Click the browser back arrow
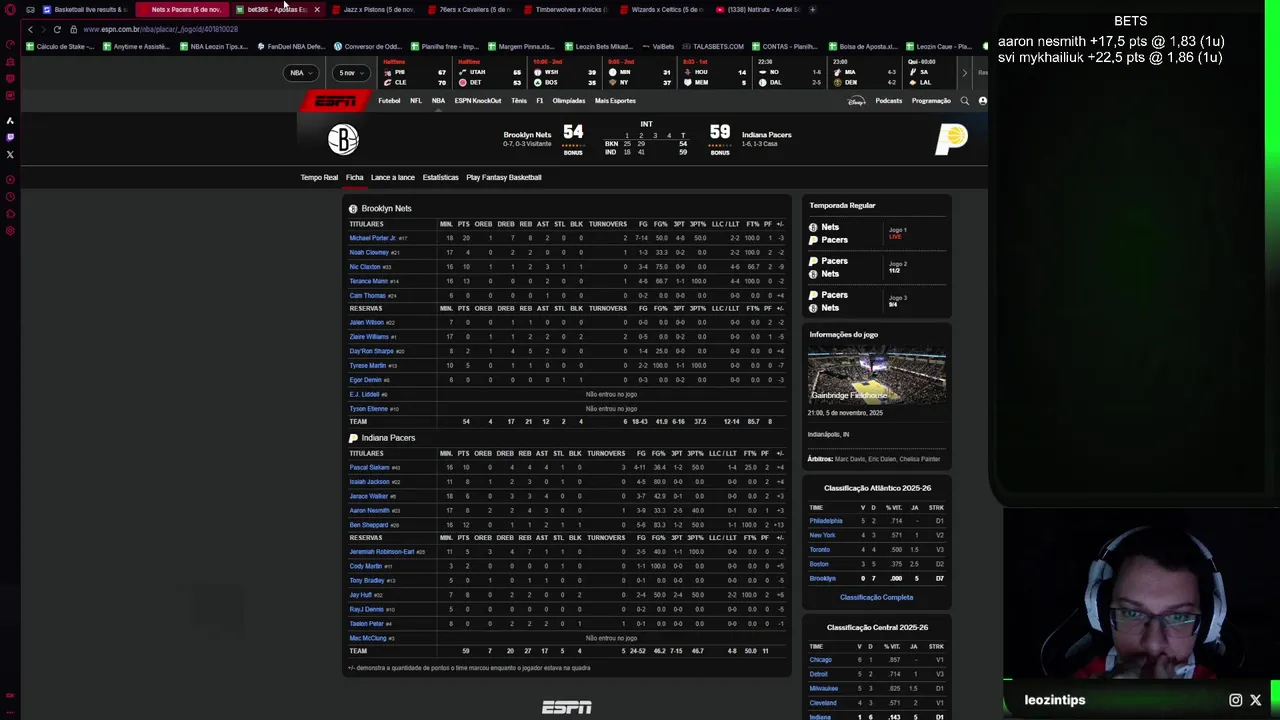Image resolution: width=1280 pixels, height=720 pixels. pyautogui.click(x=30, y=29)
